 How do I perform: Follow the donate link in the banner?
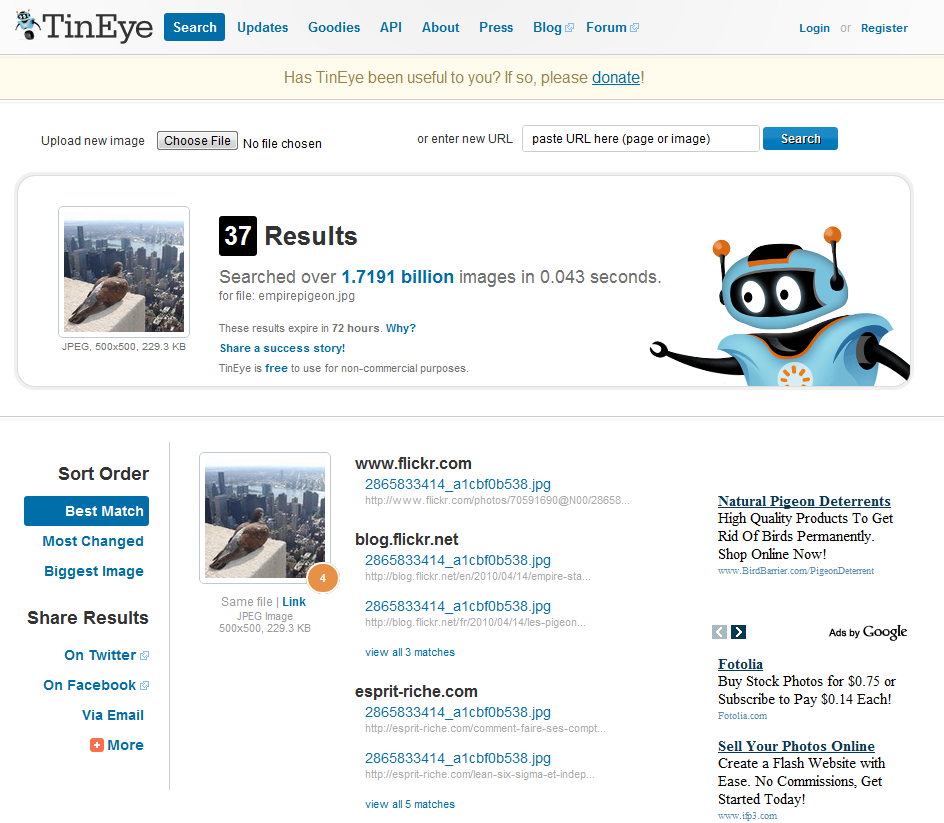[616, 78]
